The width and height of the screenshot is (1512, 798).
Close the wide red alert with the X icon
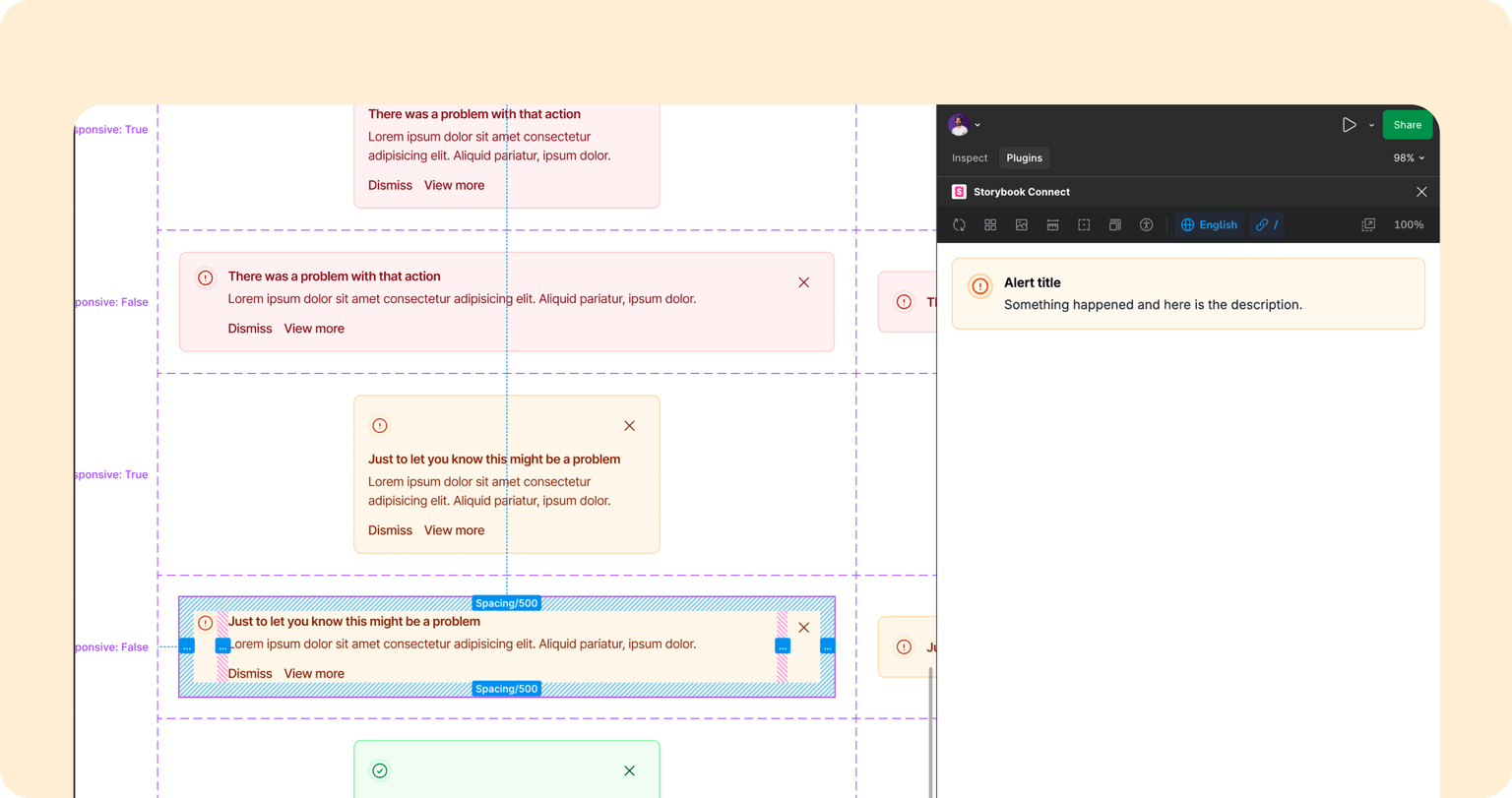(804, 282)
